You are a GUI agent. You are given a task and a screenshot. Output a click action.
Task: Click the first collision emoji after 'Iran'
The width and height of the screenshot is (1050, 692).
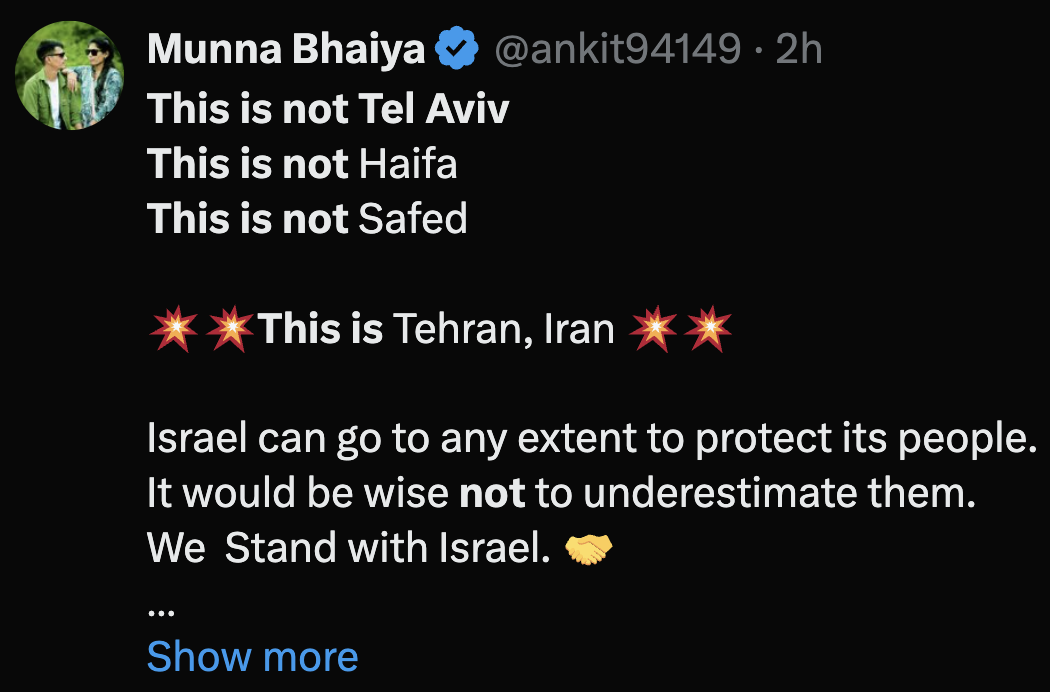[x=654, y=328]
